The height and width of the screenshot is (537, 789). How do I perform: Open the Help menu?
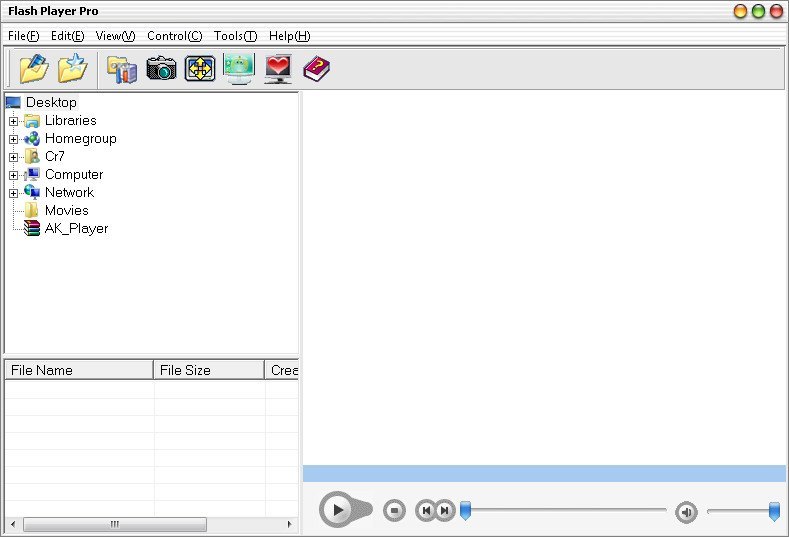coord(289,36)
